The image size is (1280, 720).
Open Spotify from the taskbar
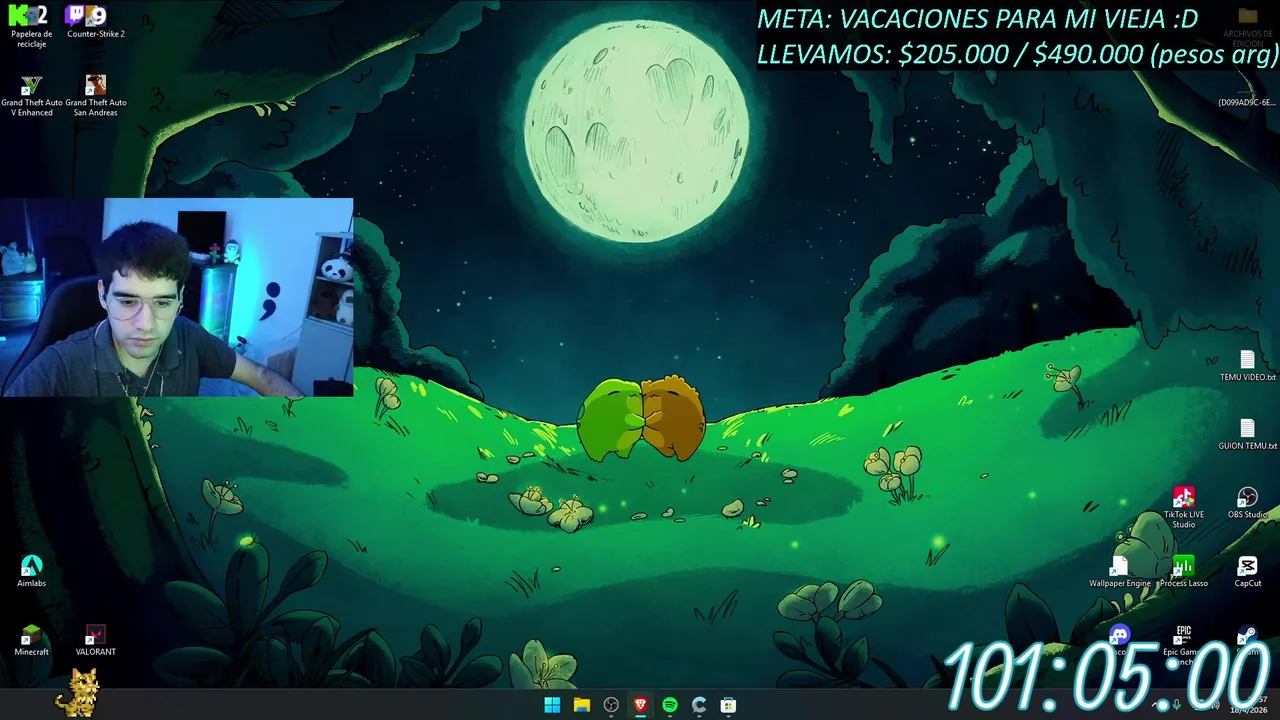[x=670, y=705]
